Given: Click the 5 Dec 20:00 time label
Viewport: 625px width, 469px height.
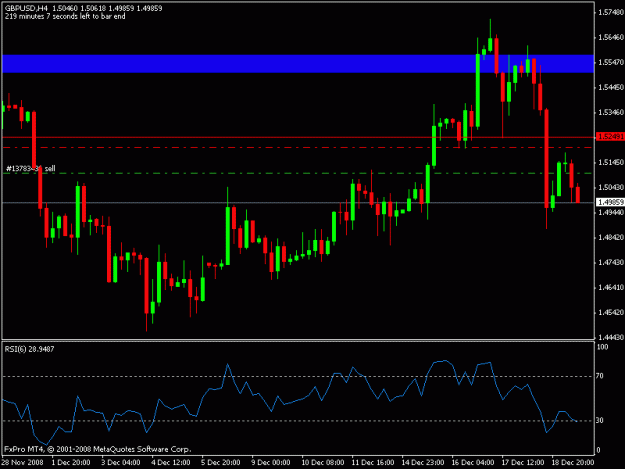Looking at the screenshot, I should [x=221, y=463].
